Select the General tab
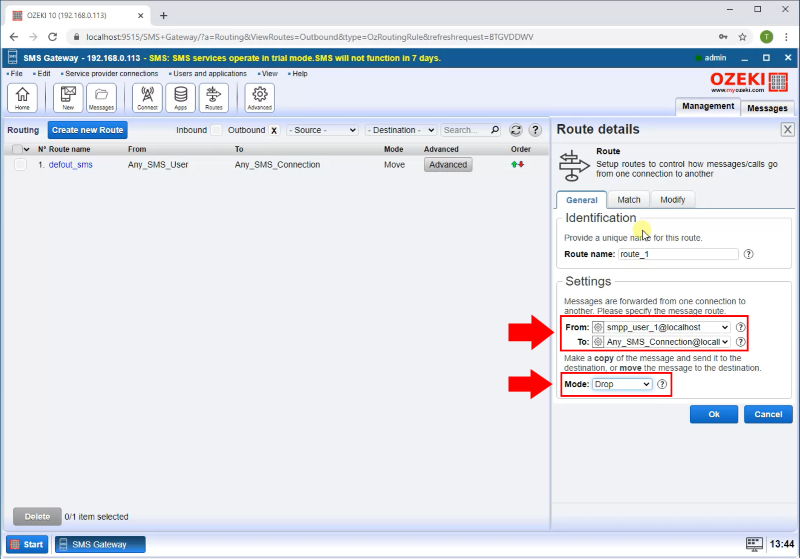800x559 pixels. click(581, 200)
